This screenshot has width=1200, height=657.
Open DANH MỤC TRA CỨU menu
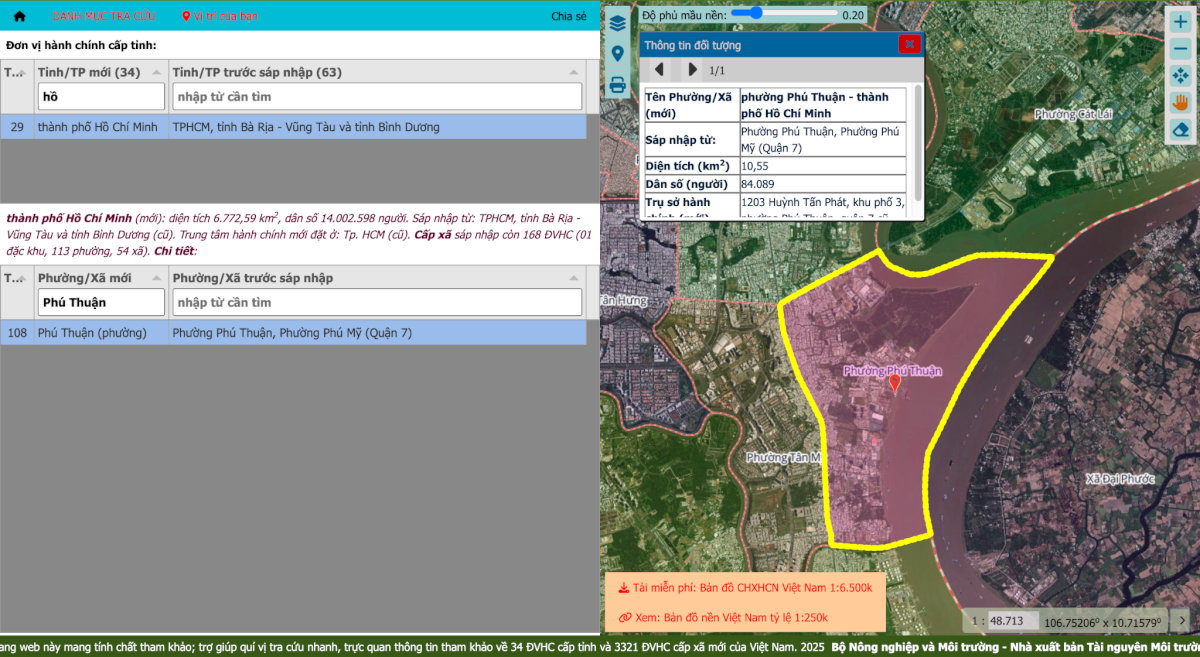point(104,16)
